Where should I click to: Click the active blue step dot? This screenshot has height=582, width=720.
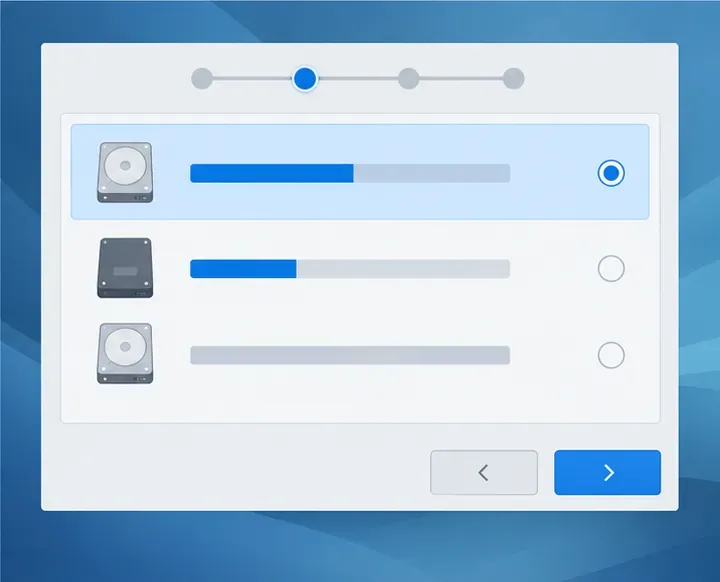point(305,79)
